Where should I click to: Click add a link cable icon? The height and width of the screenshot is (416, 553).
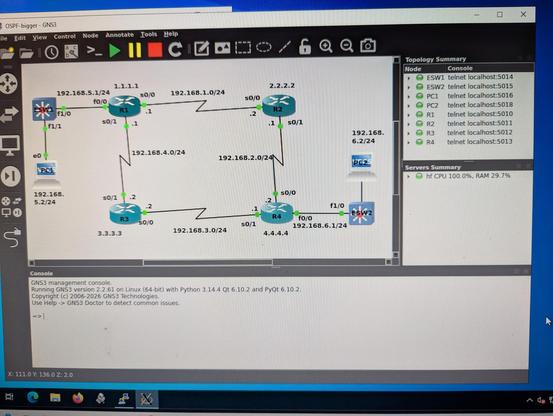[12, 238]
